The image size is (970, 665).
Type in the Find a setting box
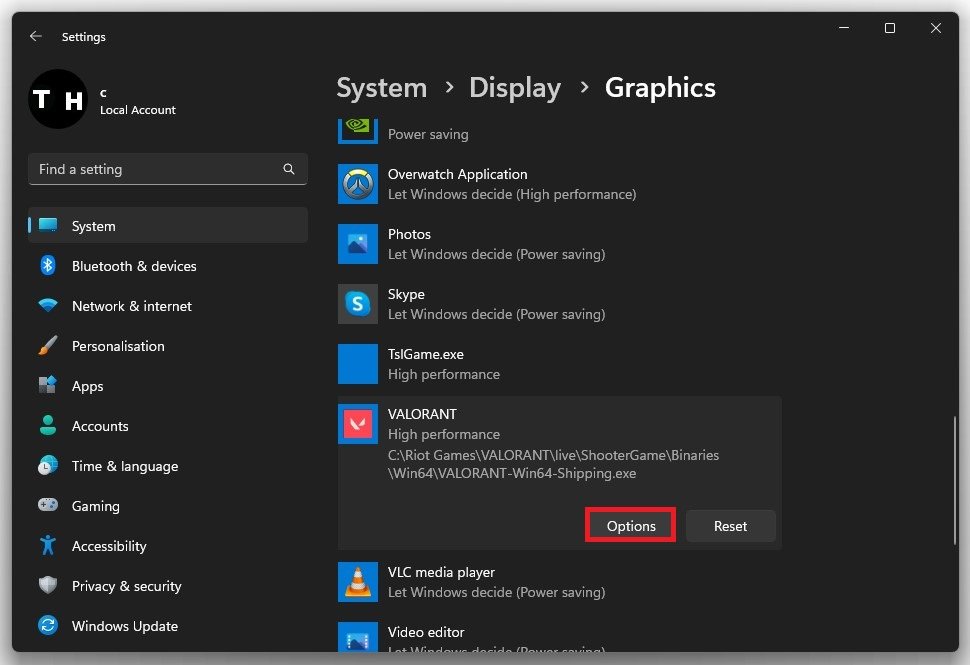pyautogui.click(x=155, y=169)
